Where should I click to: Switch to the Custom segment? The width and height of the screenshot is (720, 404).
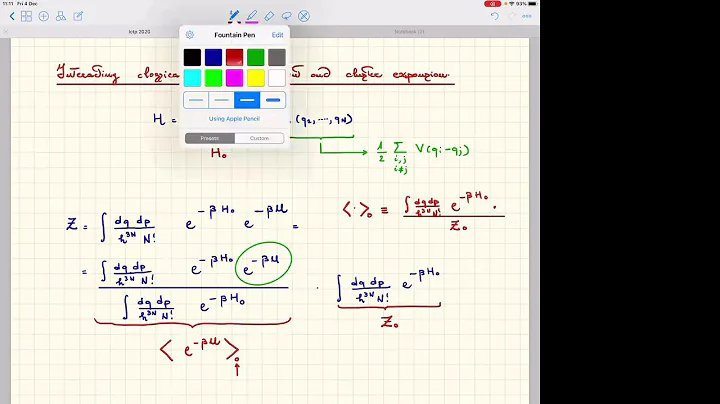(x=259, y=138)
